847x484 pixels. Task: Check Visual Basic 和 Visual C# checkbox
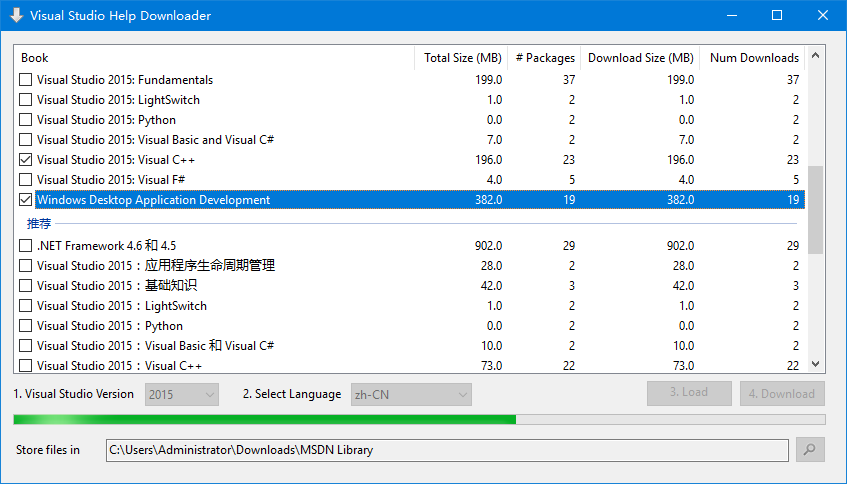click(x=25, y=345)
